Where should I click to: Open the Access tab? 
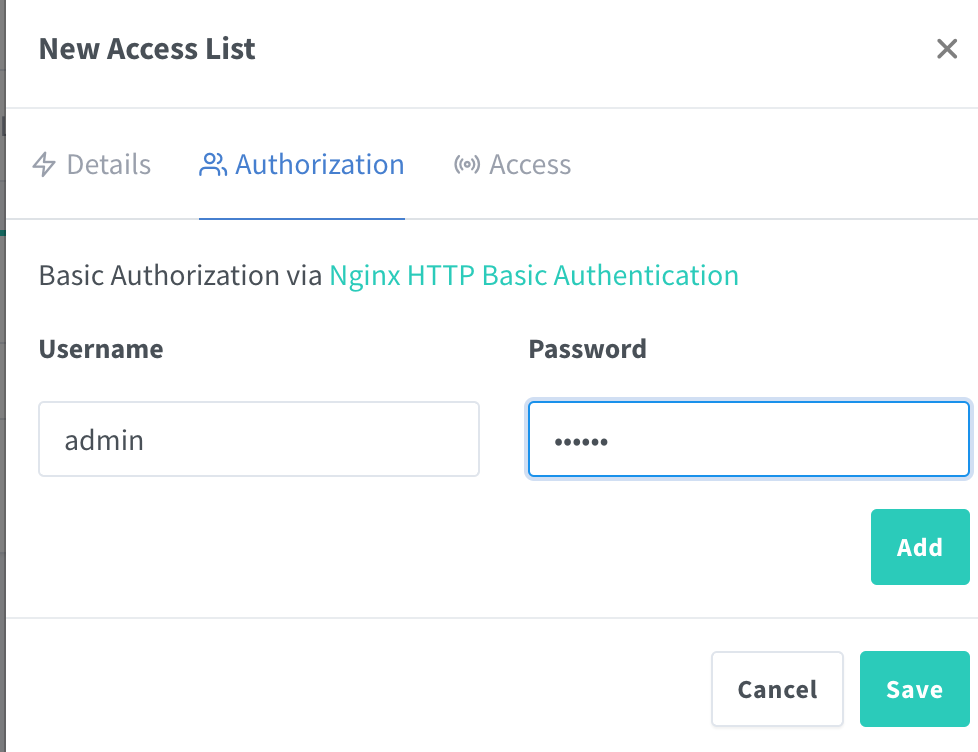(530, 165)
